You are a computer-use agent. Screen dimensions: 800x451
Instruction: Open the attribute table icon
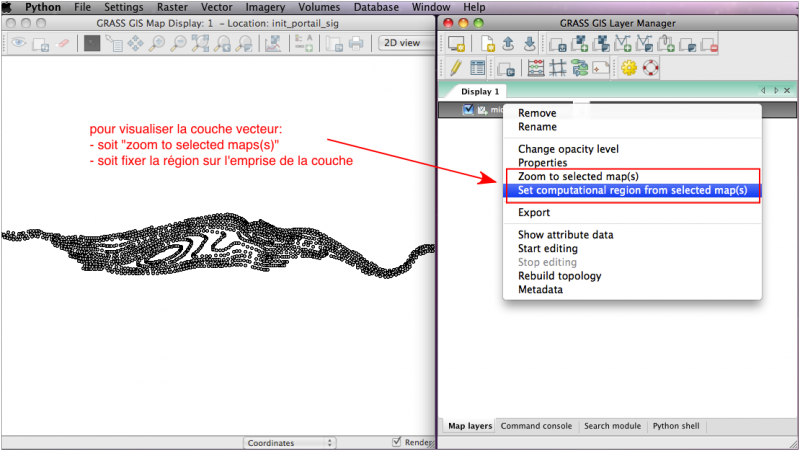pyautogui.click(x=478, y=68)
